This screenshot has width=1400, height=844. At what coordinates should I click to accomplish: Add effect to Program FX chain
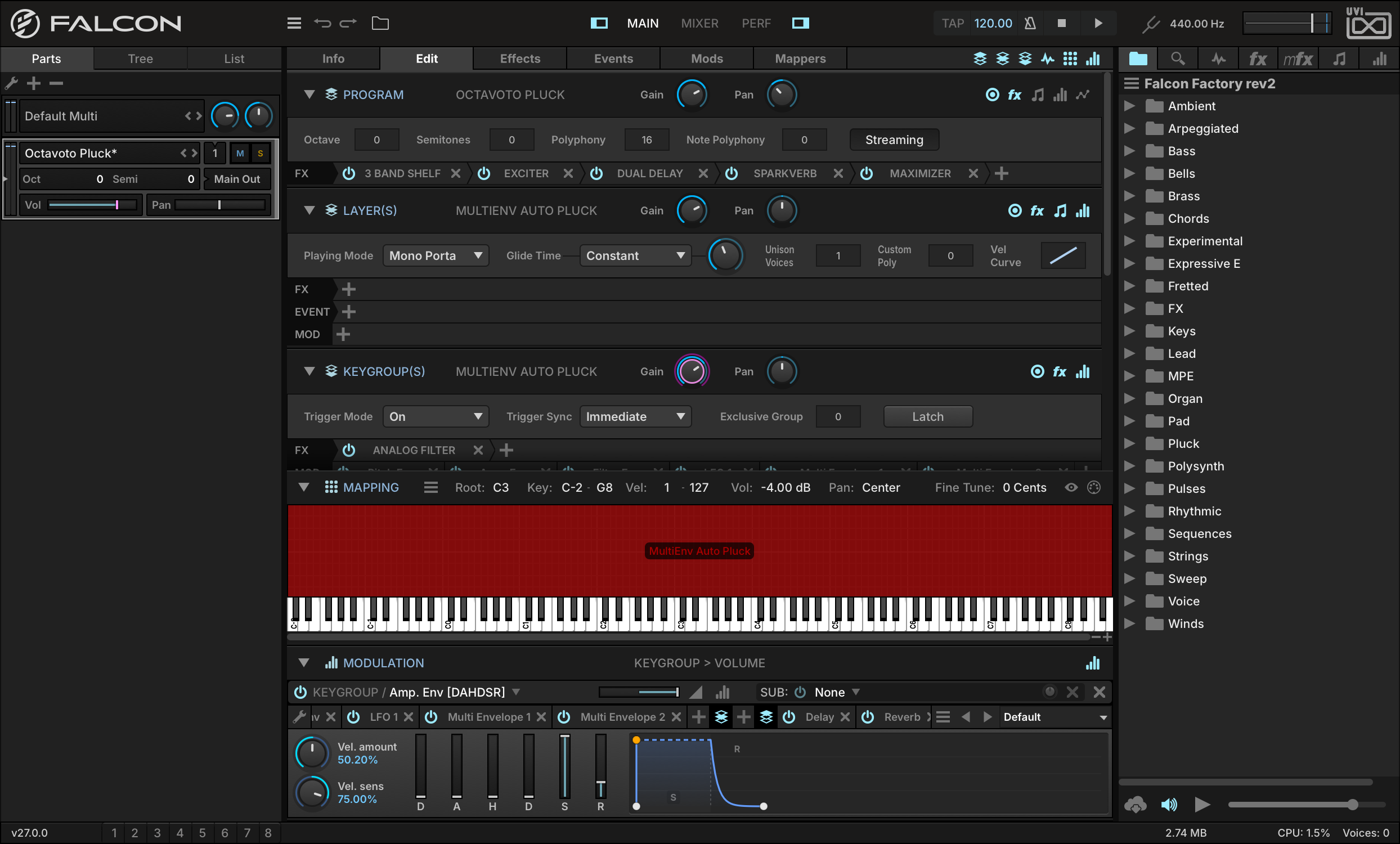click(x=1001, y=173)
